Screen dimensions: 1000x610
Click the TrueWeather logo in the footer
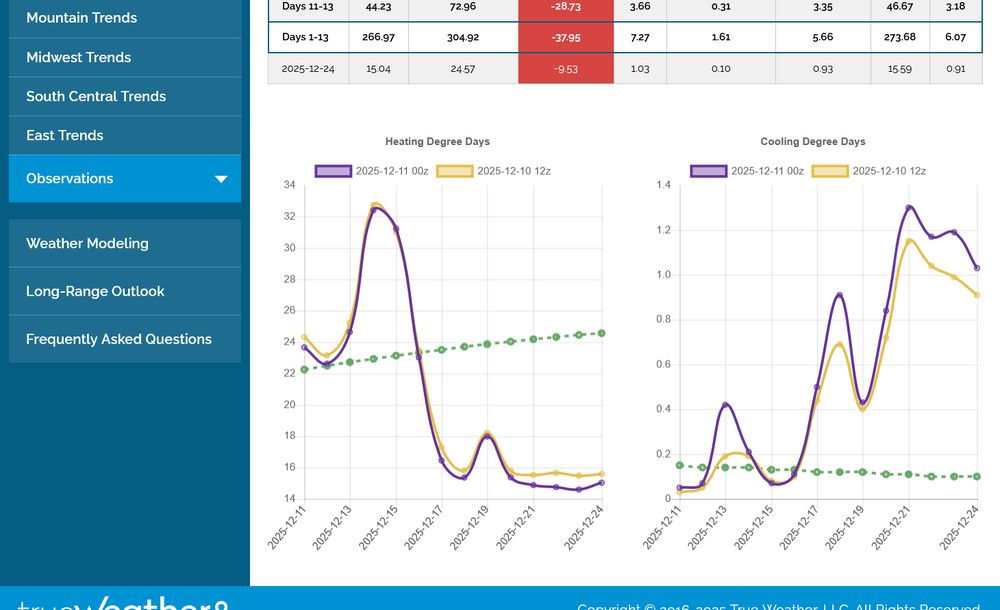coord(122,603)
